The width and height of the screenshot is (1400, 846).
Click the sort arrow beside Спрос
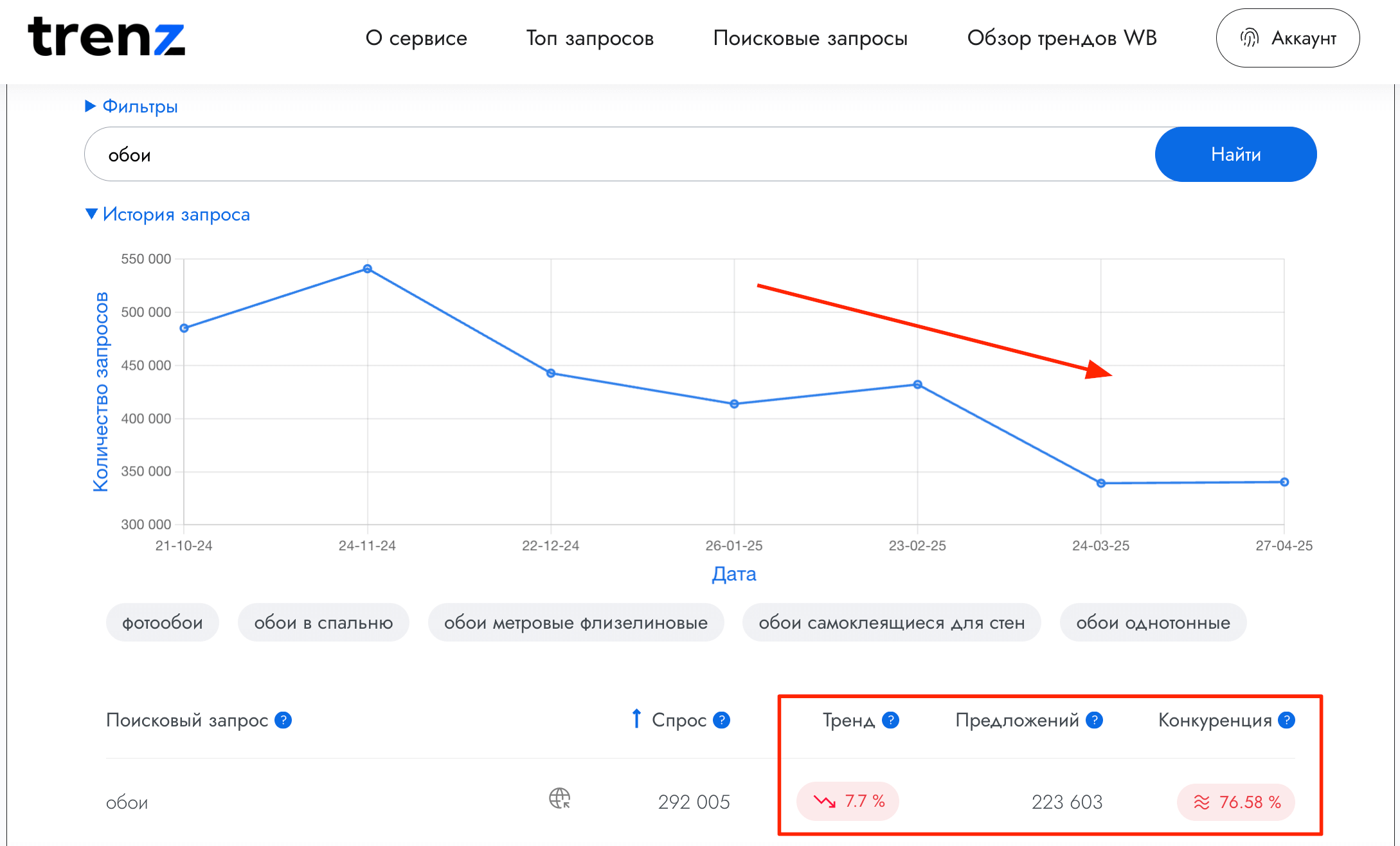click(x=636, y=719)
